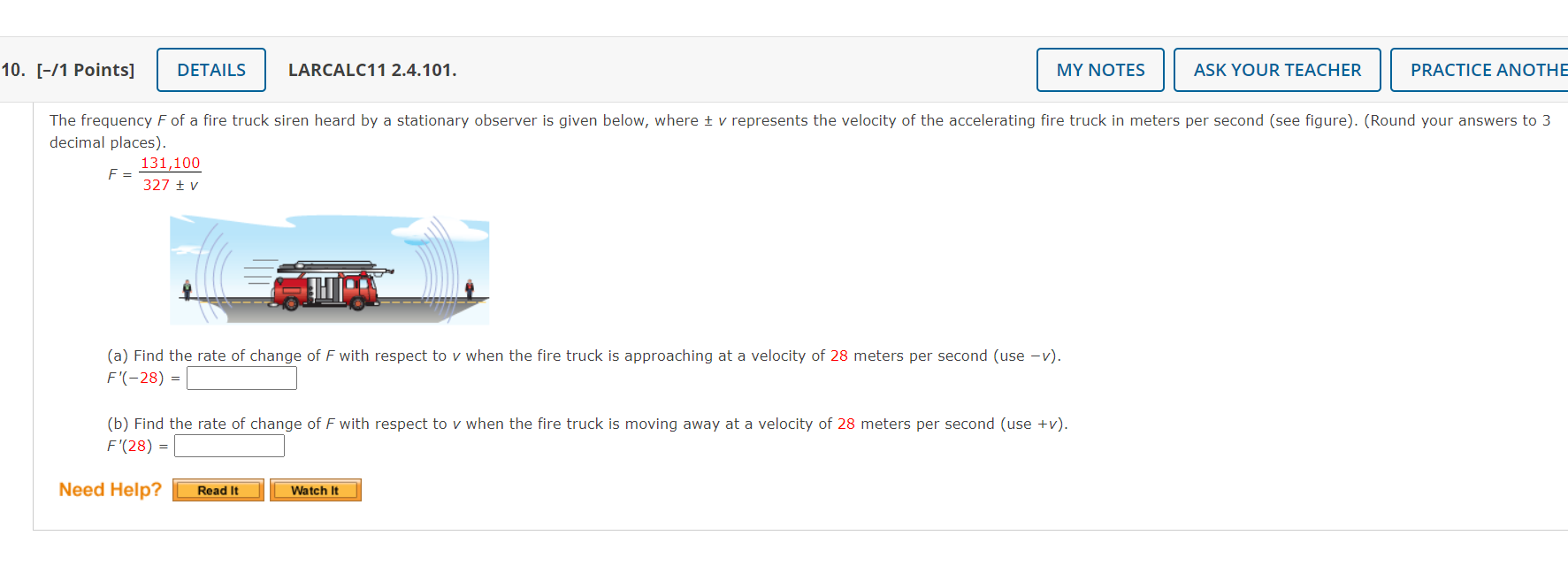Screen dimensions: 1568x566
Task: Click the DETAILS button
Action: tap(210, 69)
